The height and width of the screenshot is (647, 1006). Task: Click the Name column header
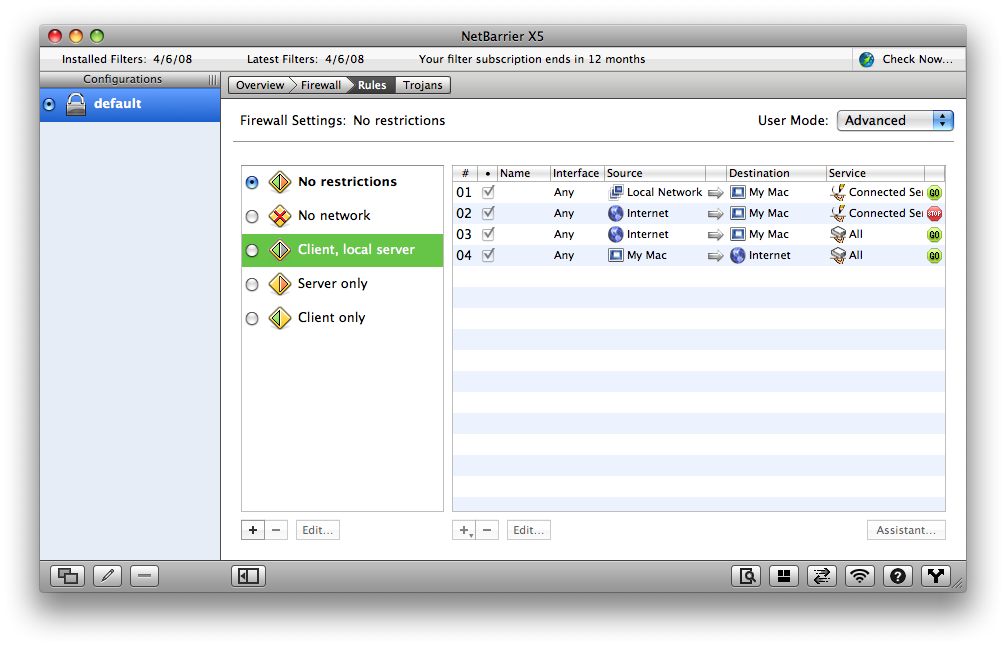524,173
